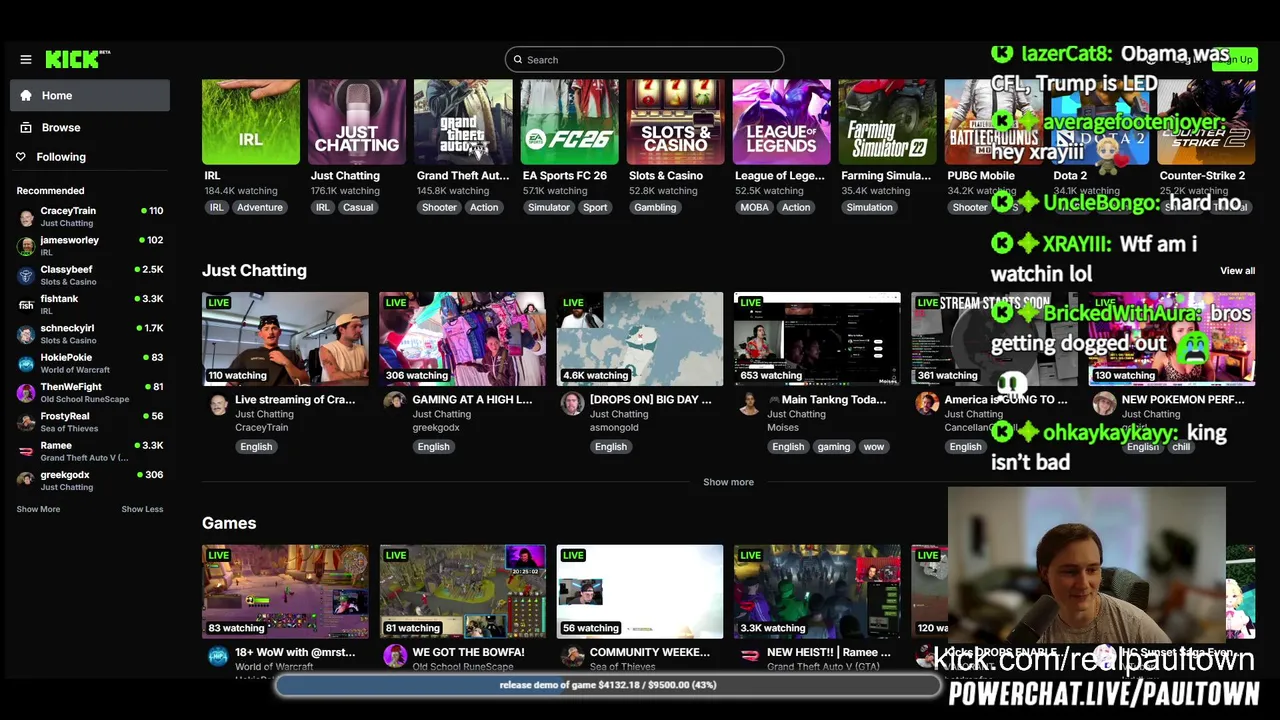Open GAMING AT A HIGH L stream thumbnail
The width and height of the screenshot is (1280, 720).
[462, 339]
